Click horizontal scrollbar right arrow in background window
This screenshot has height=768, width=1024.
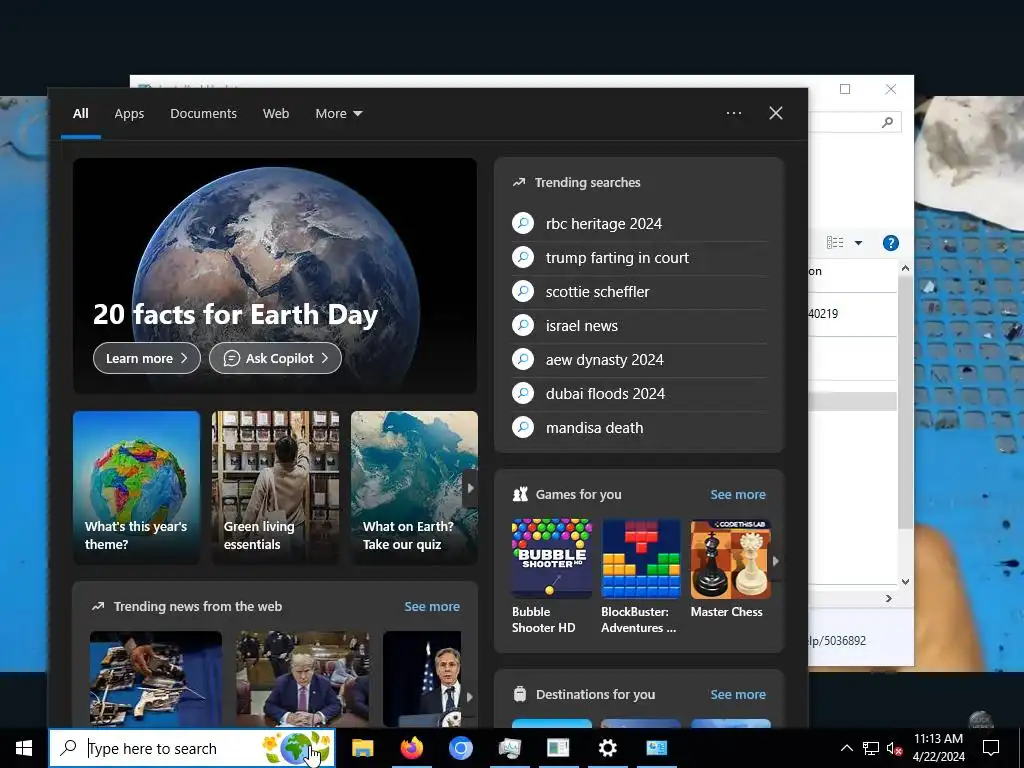889,598
